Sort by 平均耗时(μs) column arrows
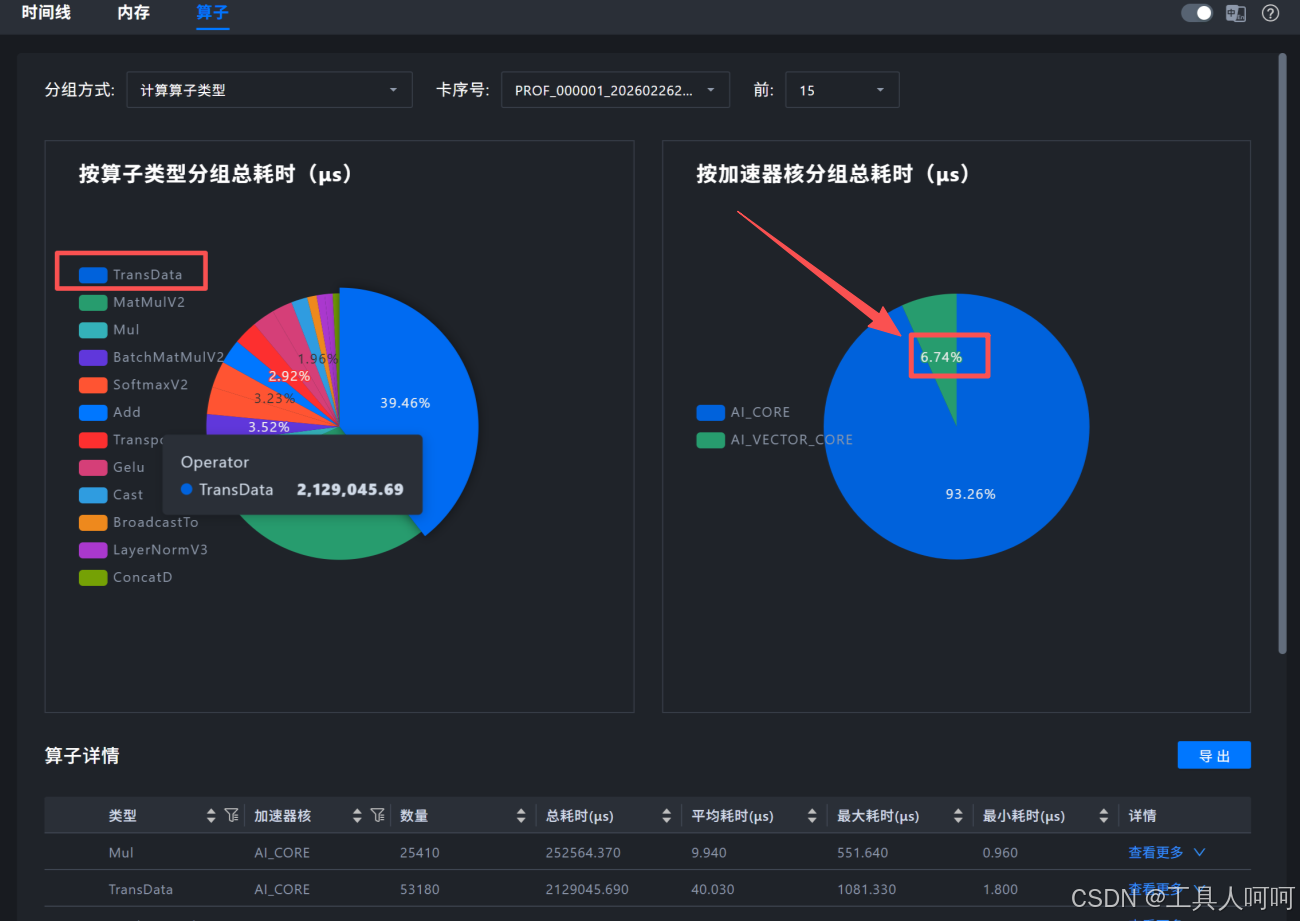The height and width of the screenshot is (921, 1300). pyautogui.click(x=813, y=816)
